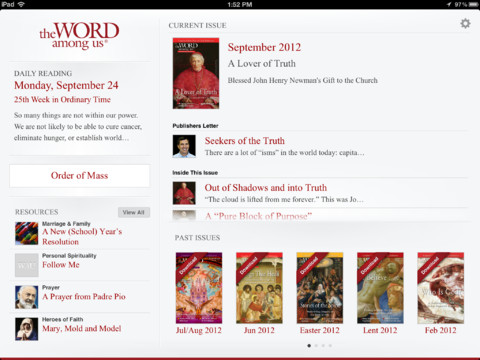This screenshot has height=360, width=480.
Task: Download the Easter 2012 issue cover
Action: pos(320,288)
